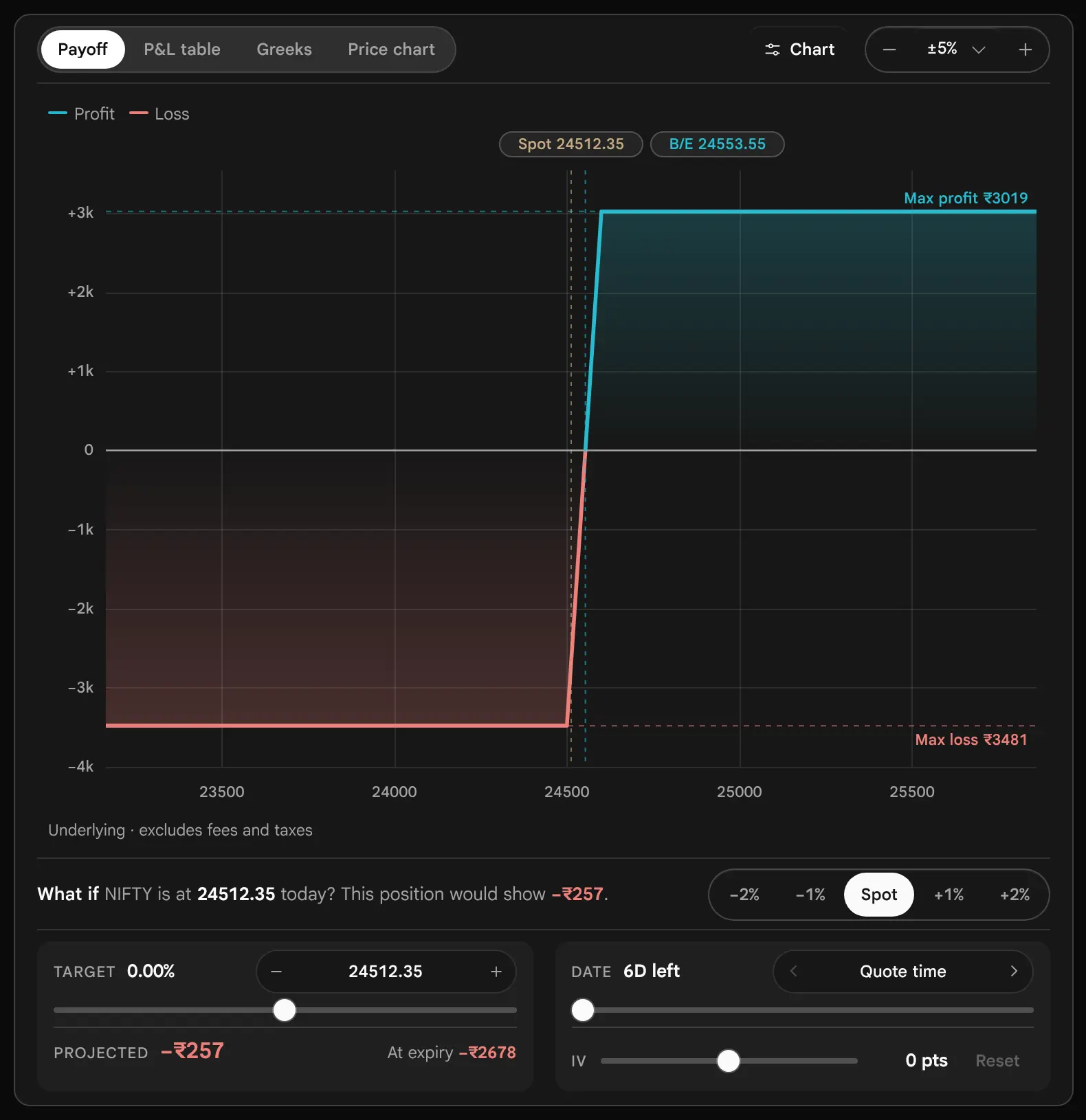Reset the IV adjustment
The image size is (1086, 1120).
997,1061
